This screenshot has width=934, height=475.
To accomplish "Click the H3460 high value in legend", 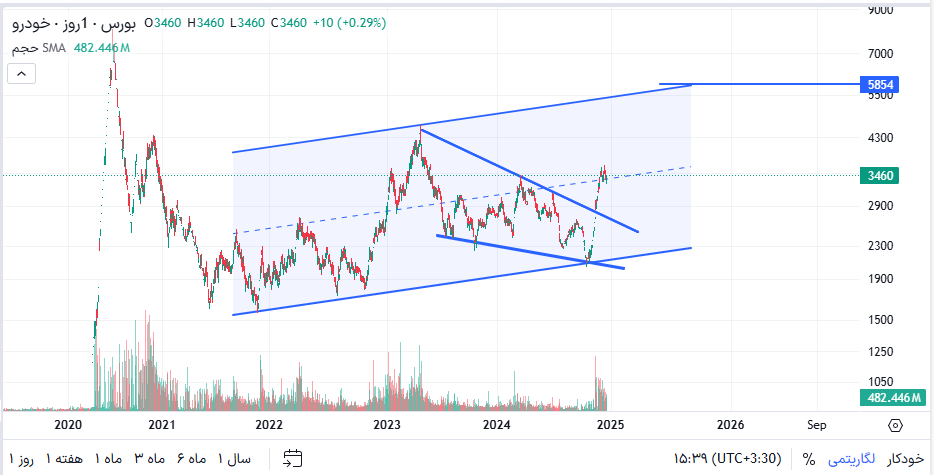I will pos(206,23).
